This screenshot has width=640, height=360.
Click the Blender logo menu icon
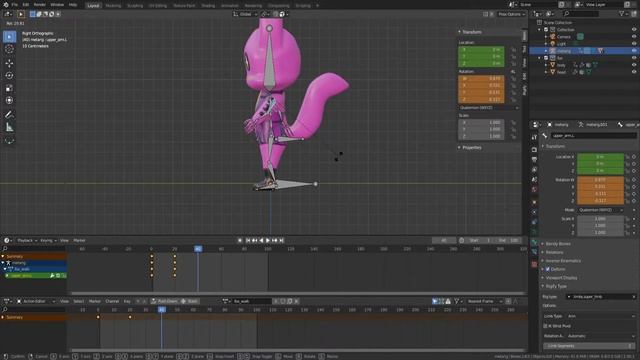(5, 5)
